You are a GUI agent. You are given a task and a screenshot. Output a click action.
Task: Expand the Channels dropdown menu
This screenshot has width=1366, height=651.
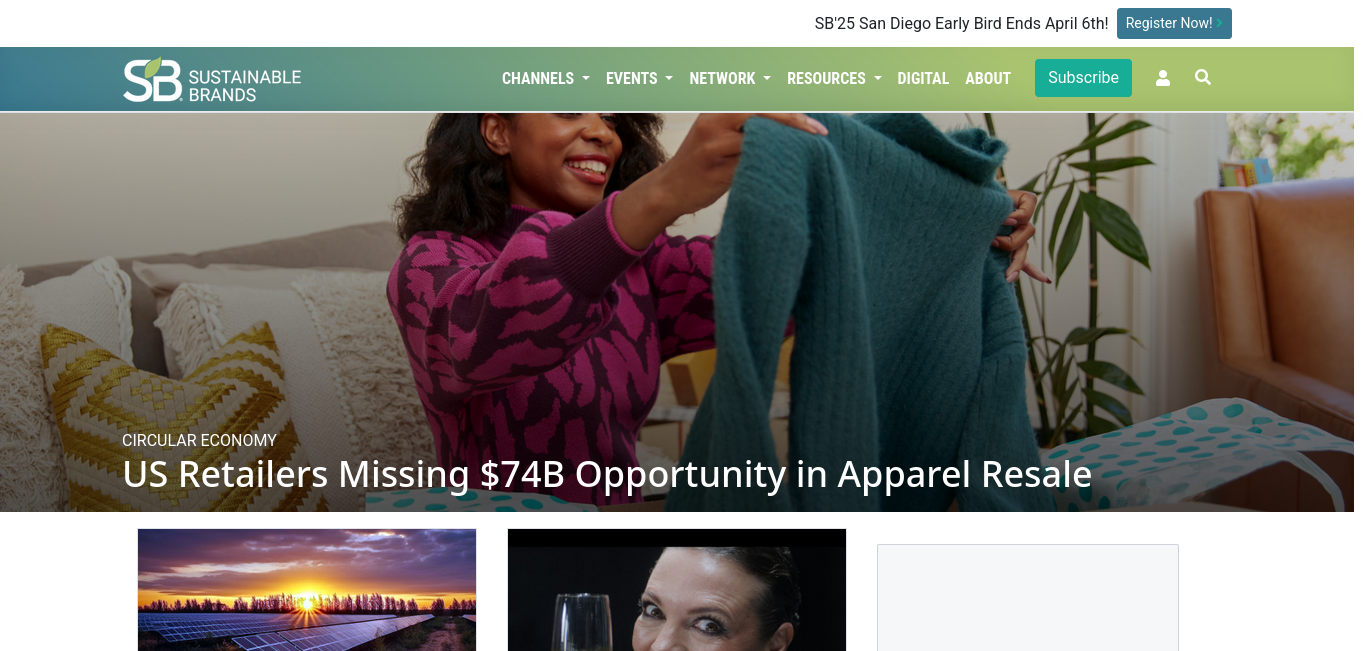tap(546, 78)
